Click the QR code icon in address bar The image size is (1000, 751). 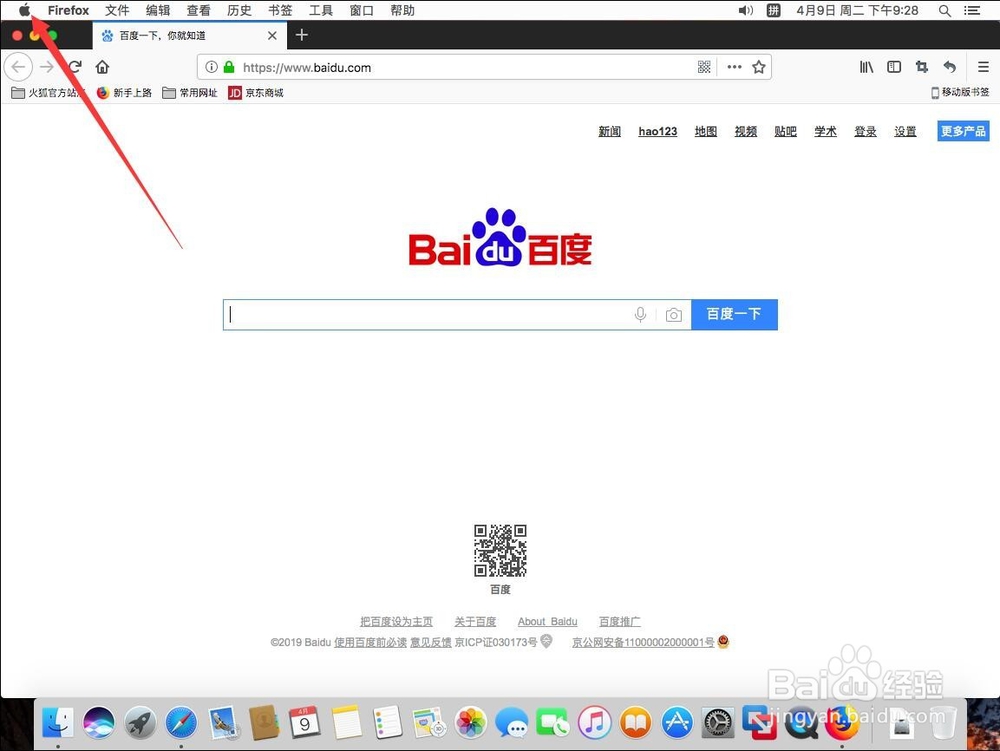coord(704,67)
